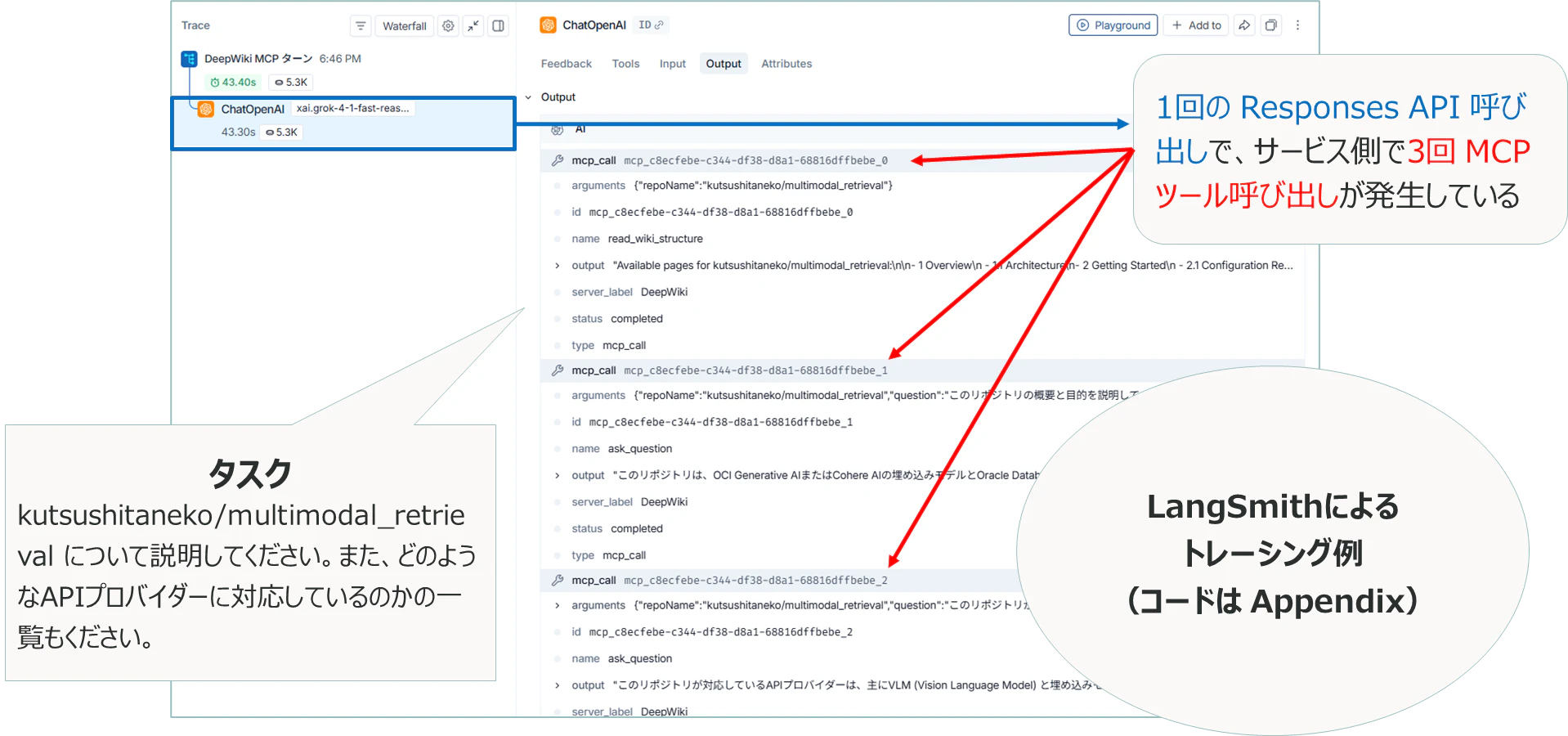Image resolution: width=1568 pixels, height=736 pixels.
Task: Toggle the side panel layout icon
Action: point(498,26)
